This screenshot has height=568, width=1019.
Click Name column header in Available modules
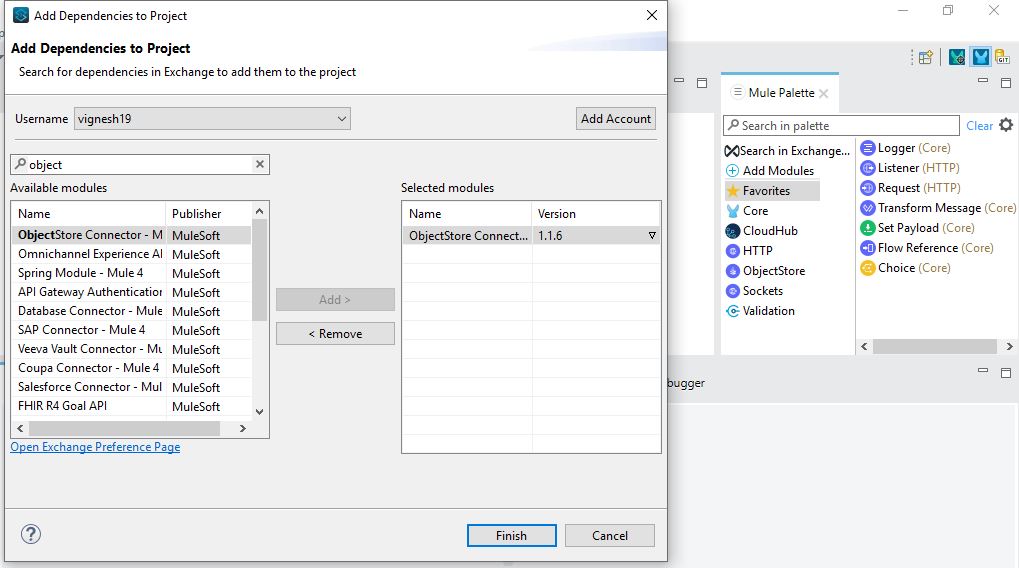tap(89, 214)
